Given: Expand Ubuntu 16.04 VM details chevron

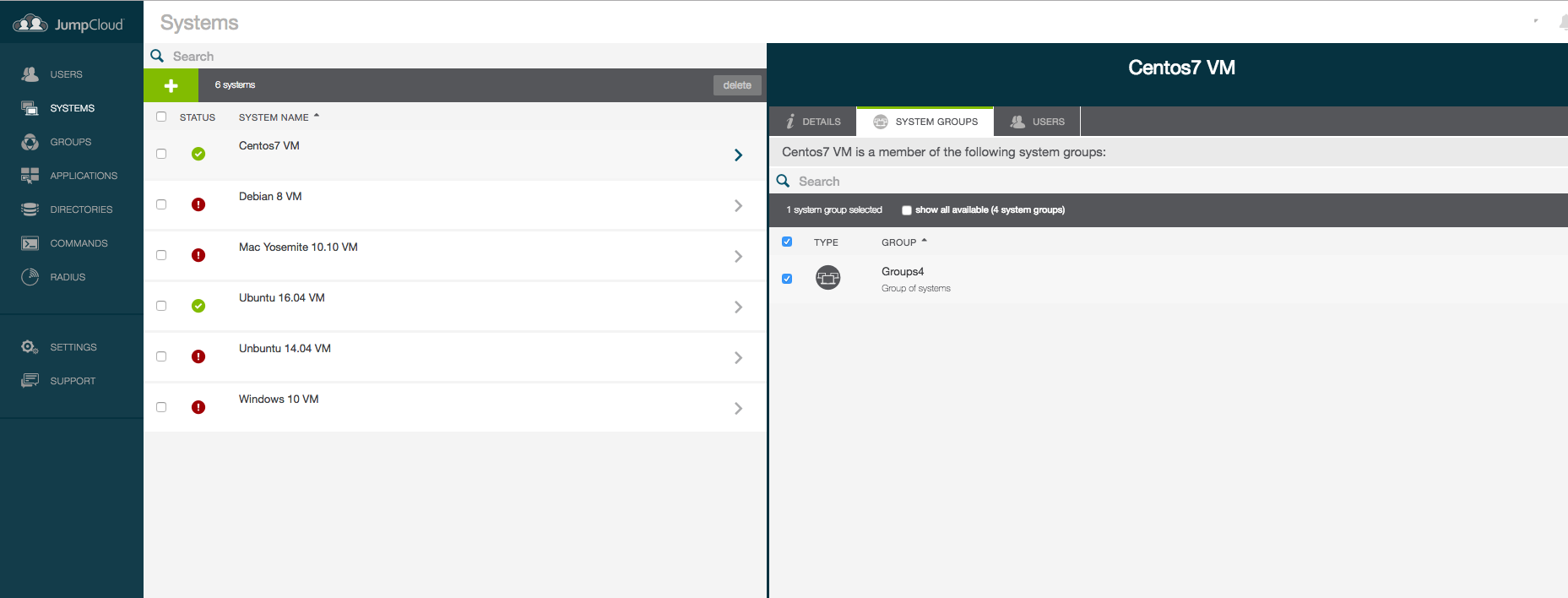Looking at the screenshot, I should pos(738,307).
